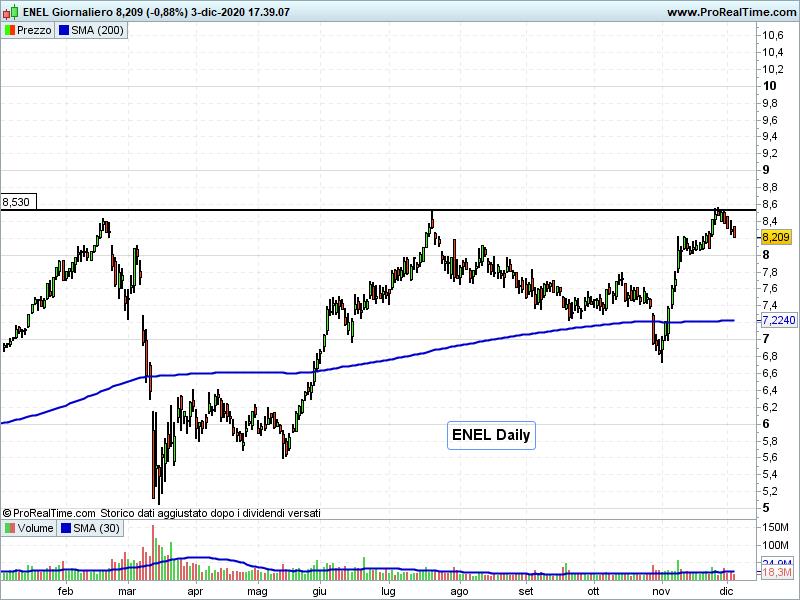Select the blue SMA (30) color swatch
This screenshot has width=800, height=600.
(67, 528)
